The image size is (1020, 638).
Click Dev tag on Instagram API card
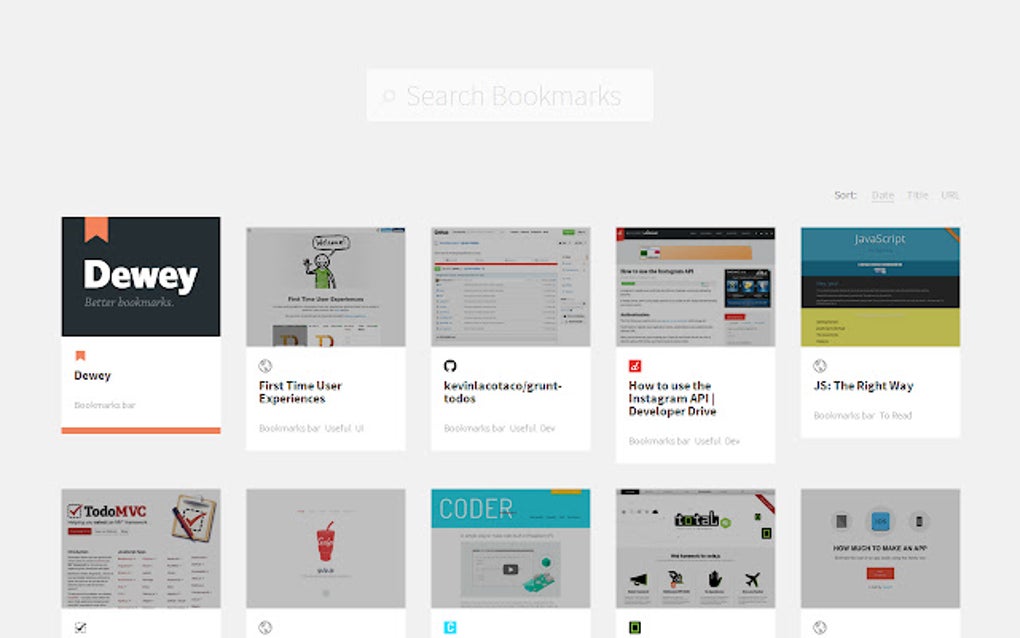(x=732, y=441)
